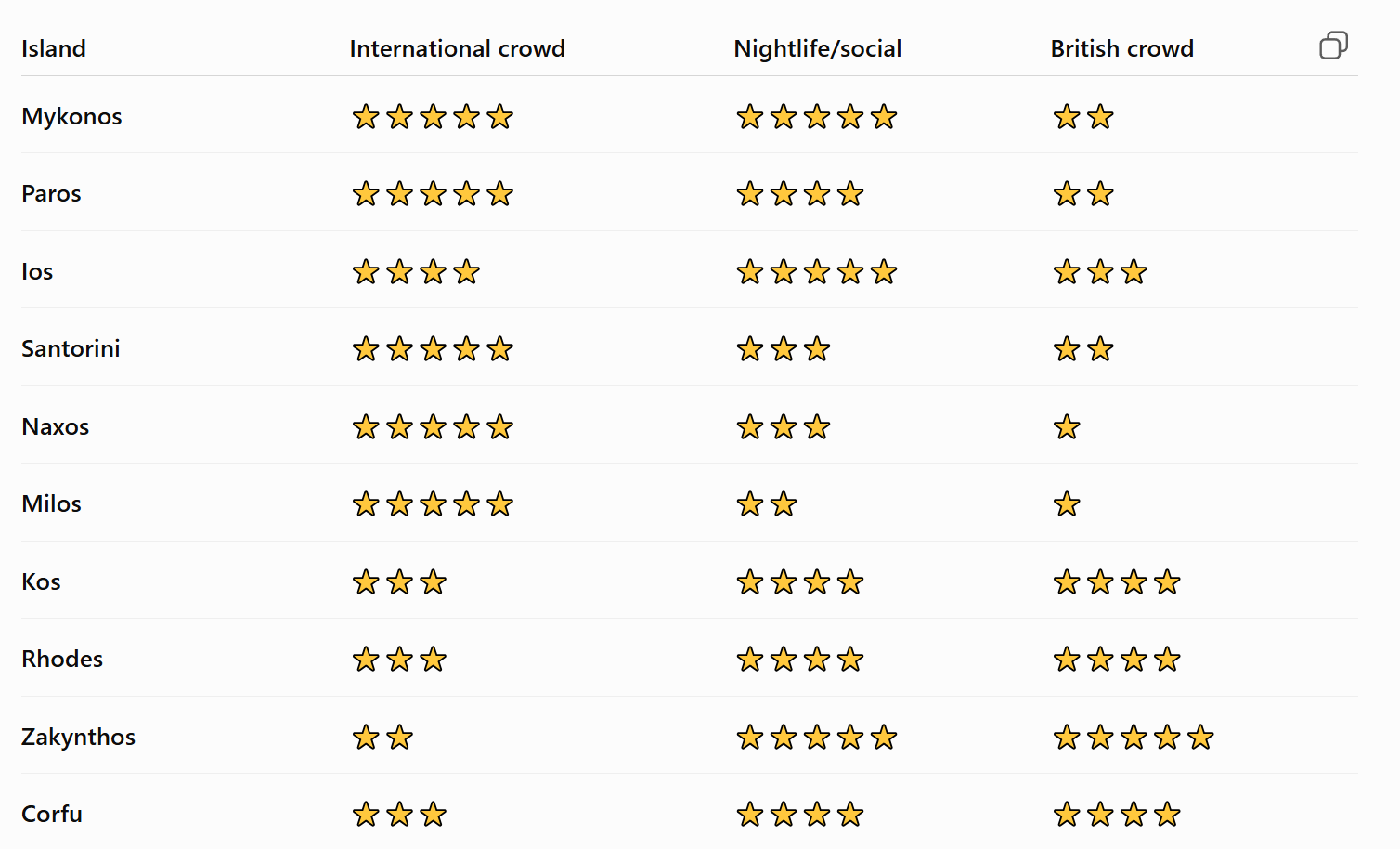Screen dimensions: 1400x849
Task: Select the Island column header
Action: point(54,48)
